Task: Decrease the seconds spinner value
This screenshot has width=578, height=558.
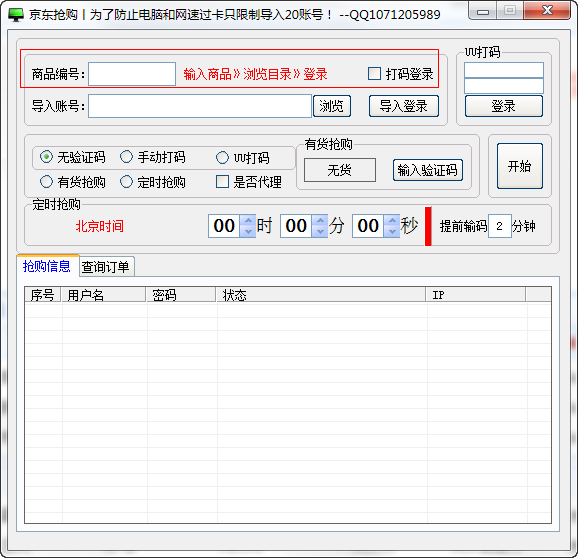Action: (x=392, y=232)
